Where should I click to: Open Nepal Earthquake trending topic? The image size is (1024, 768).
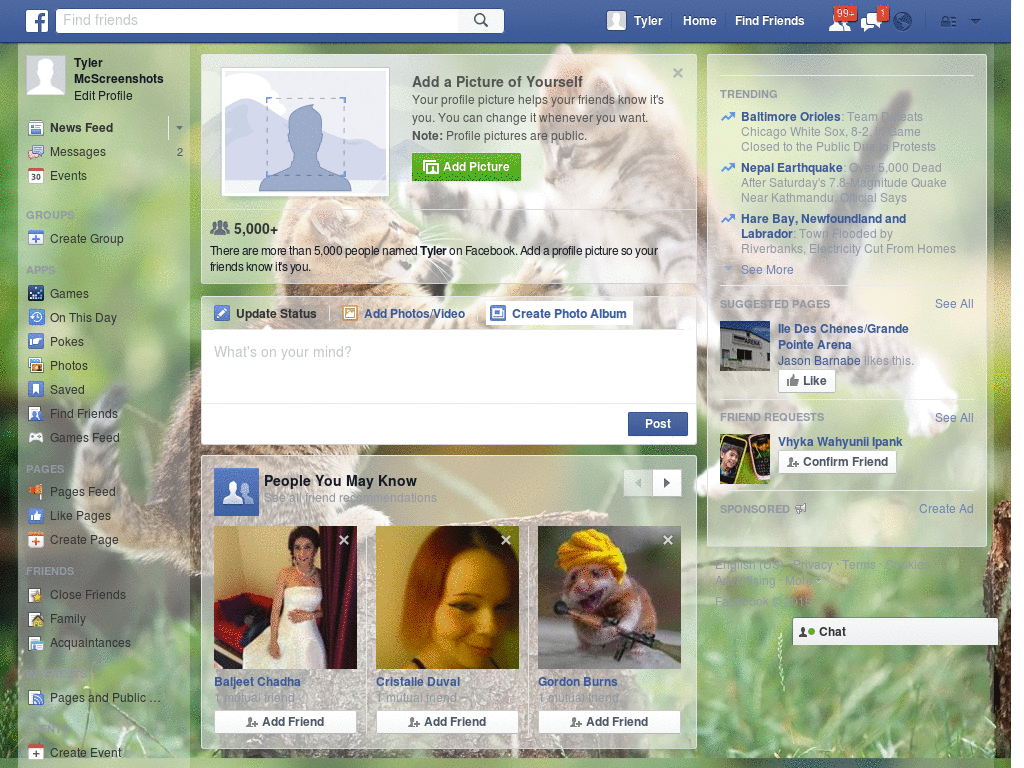(792, 168)
